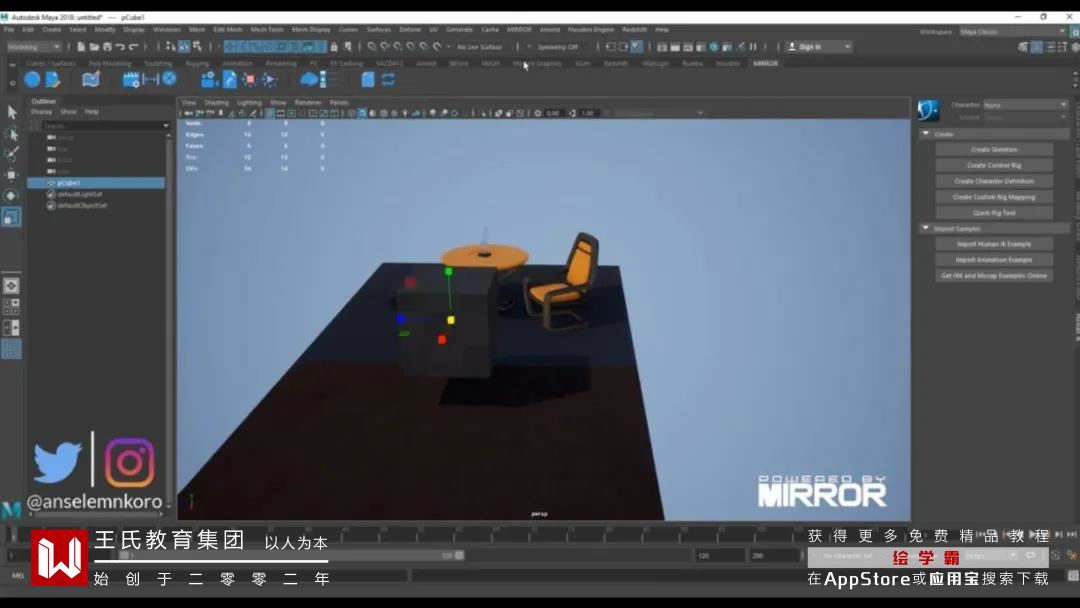Toggle the first snap magnet icon

372,47
